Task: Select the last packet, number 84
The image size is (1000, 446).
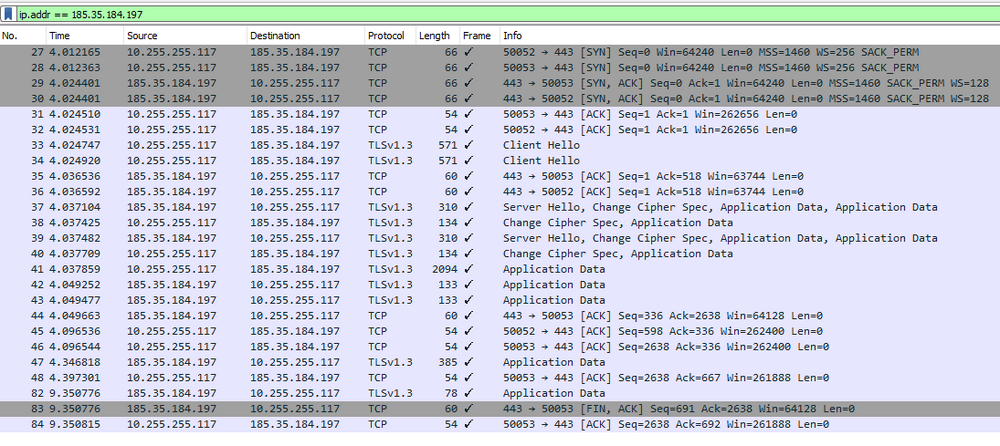Action: click(500, 425)
